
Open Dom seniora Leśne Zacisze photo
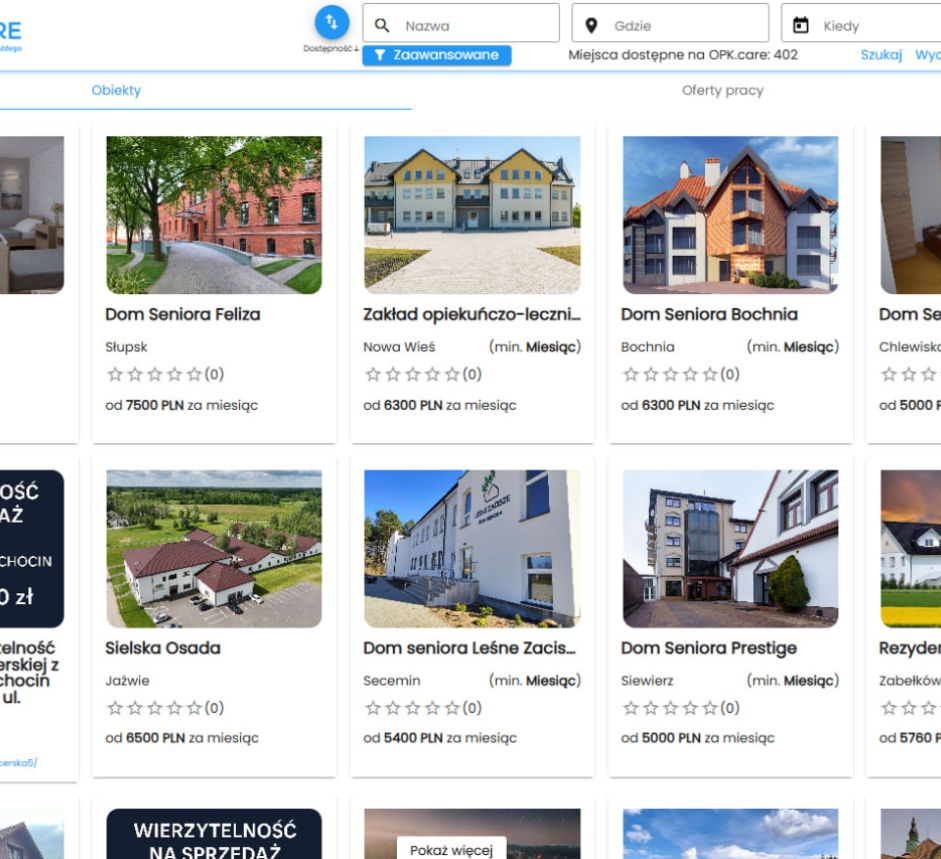pos(472,549)
